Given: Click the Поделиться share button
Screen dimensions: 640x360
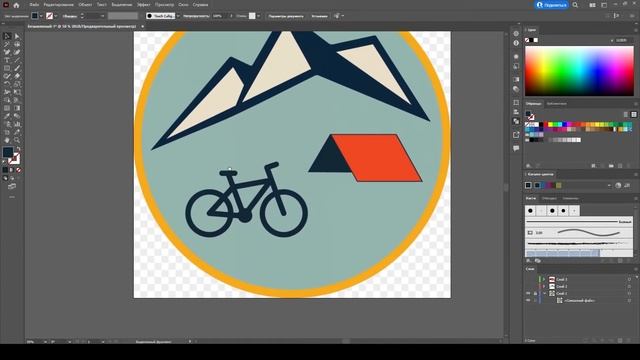Looking at the screenshot, I should pyautogui.click(x=551, y=5).
